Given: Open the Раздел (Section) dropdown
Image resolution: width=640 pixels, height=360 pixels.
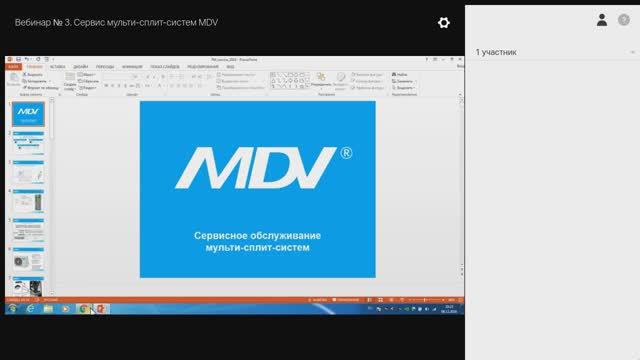Looking at the screenshot, I should pos(88,88).
